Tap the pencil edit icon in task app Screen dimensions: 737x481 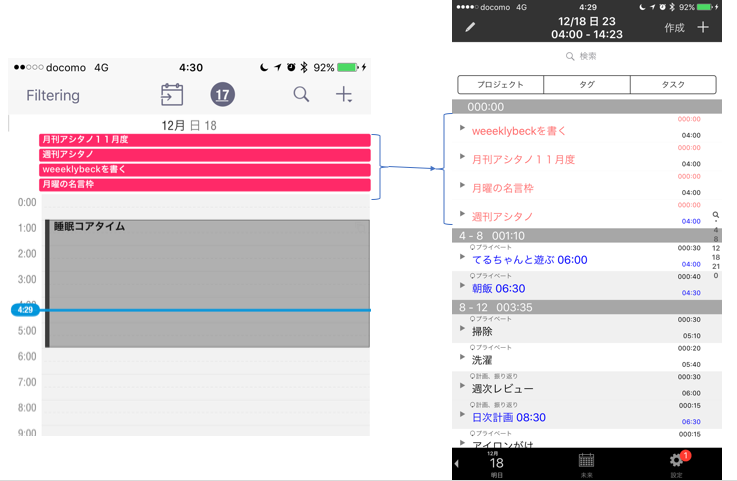tap(471, 27)
